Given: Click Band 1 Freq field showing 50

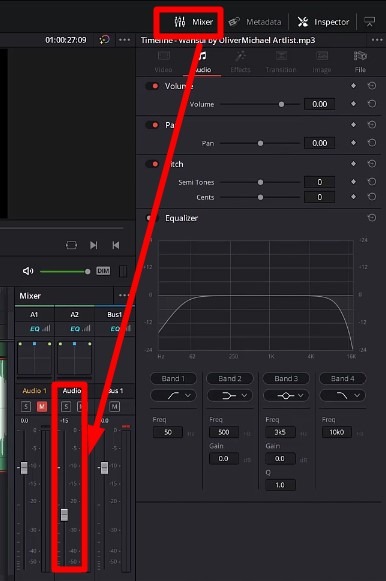Looking at the screenshot, I should point(168,432).
